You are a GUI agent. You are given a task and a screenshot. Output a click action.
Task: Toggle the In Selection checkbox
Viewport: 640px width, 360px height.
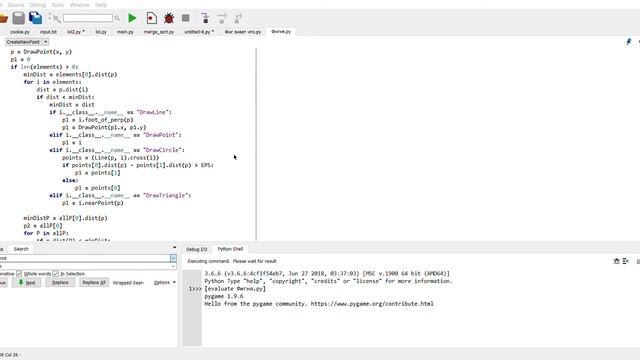click(x=56, y=273)
